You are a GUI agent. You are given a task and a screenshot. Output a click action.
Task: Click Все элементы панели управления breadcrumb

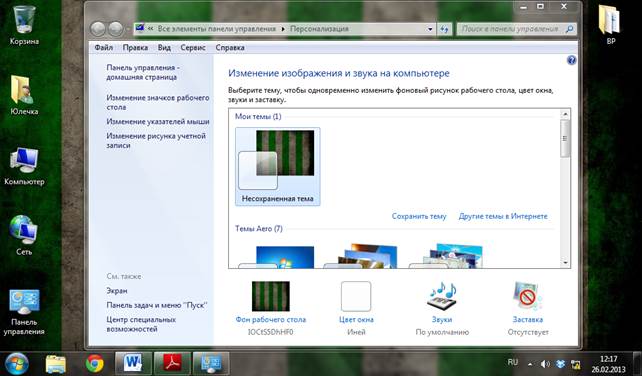click(217, 29)
